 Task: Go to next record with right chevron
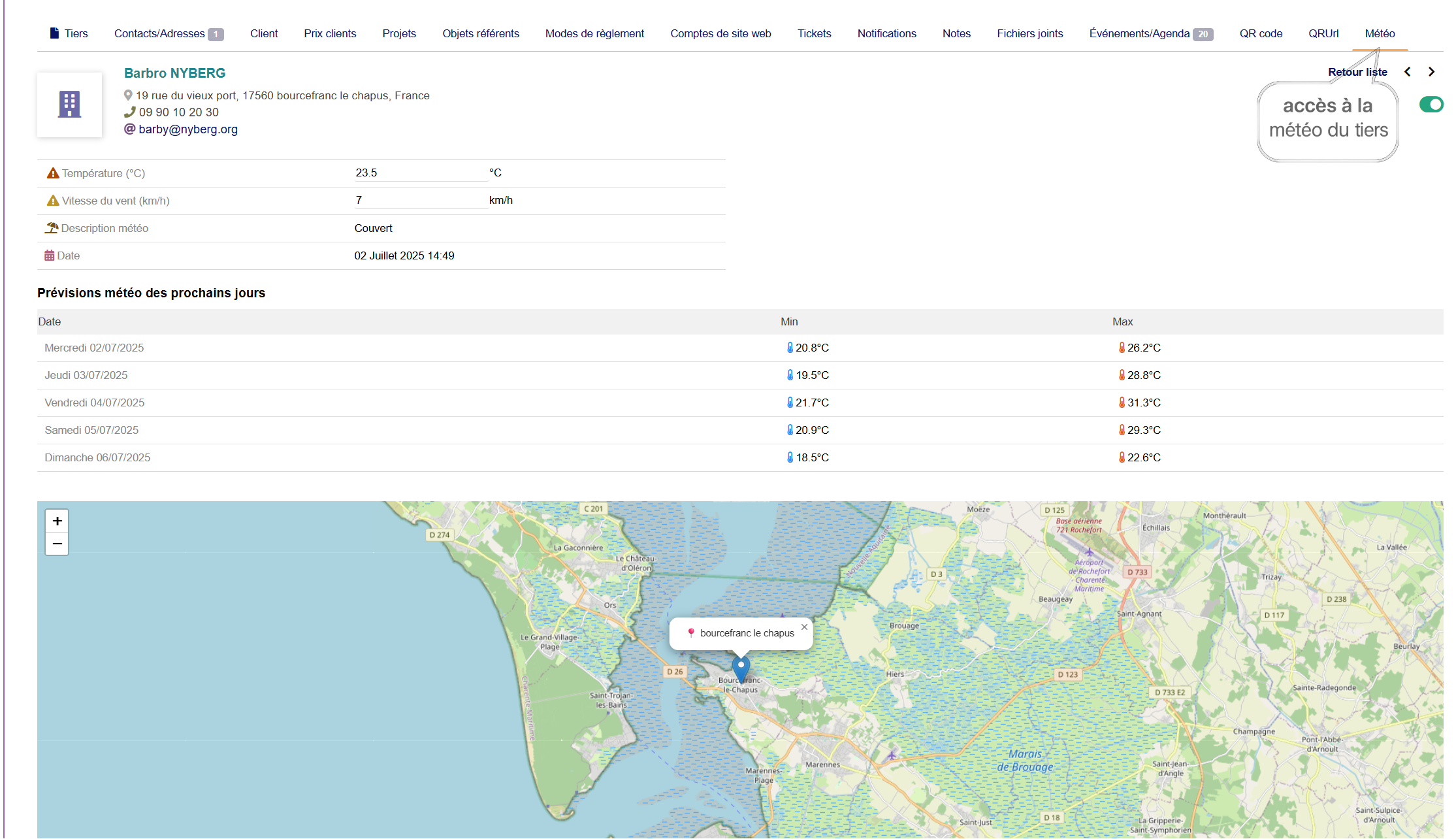[1431, 72]
